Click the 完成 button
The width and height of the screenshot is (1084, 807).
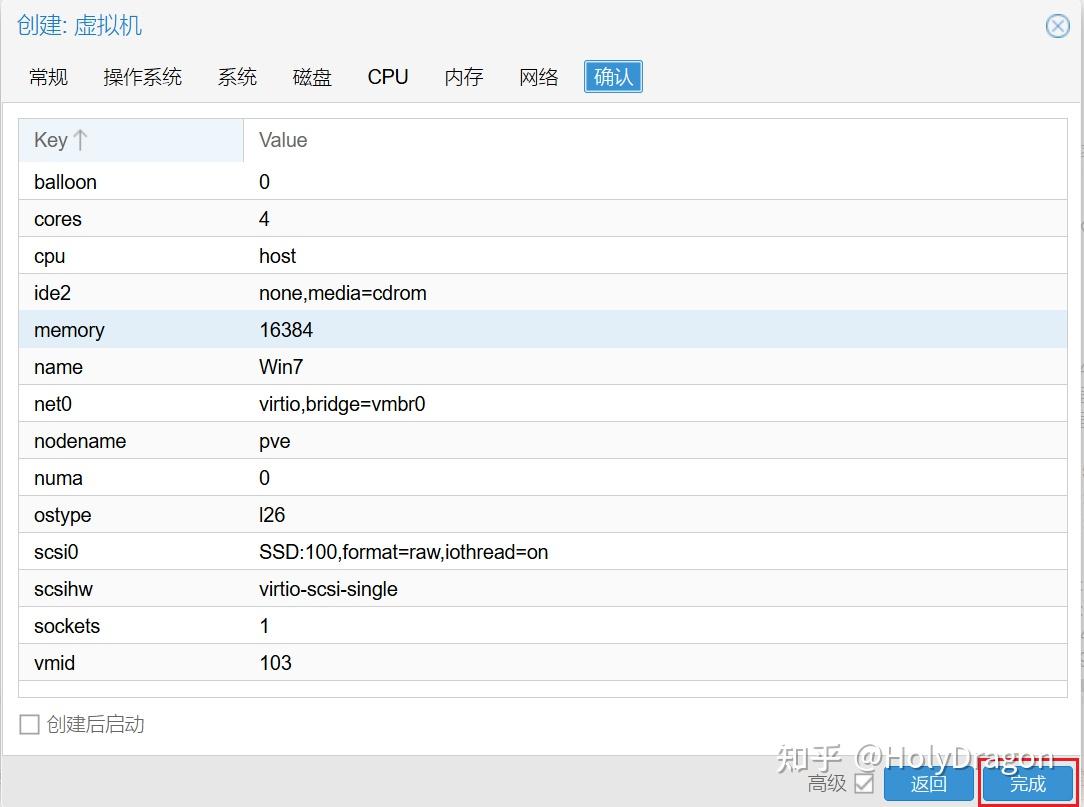point(1024,784)
